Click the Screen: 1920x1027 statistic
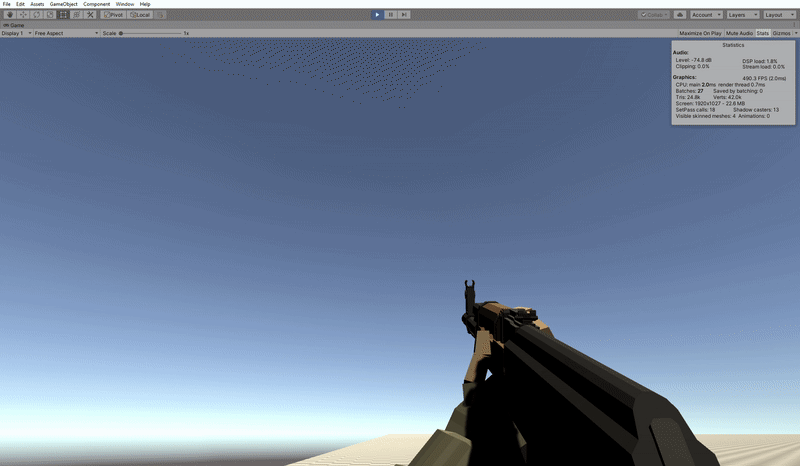The image size is (800, 466). [710, 104]
